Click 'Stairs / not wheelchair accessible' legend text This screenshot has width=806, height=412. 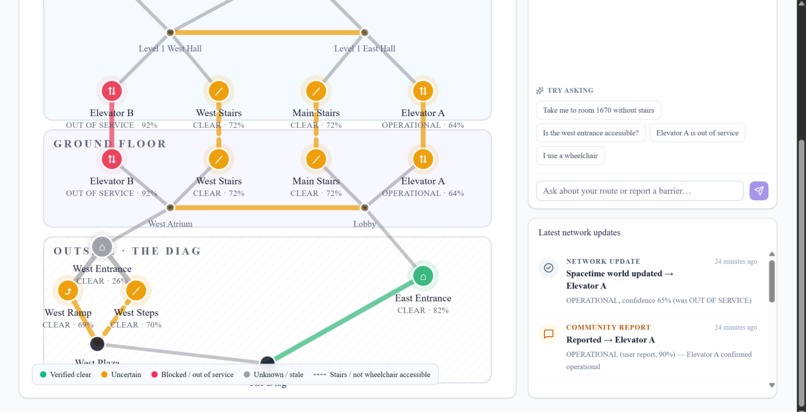380,374
